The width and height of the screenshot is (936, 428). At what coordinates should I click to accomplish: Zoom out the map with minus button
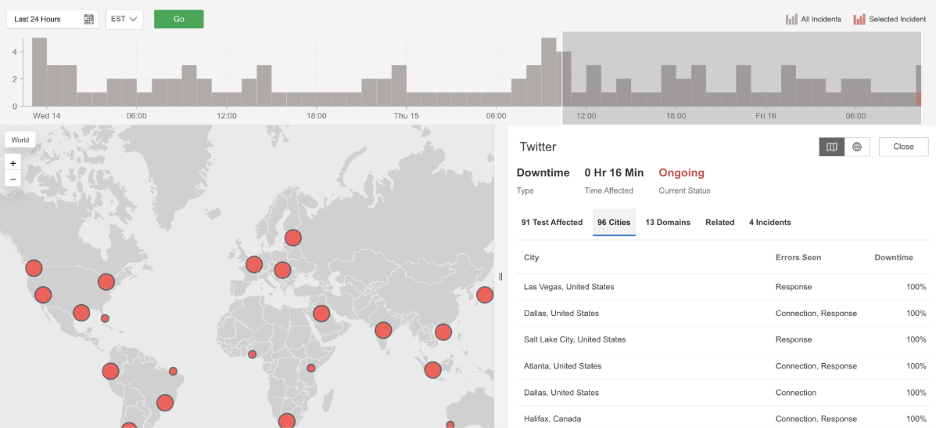[13, 178]
